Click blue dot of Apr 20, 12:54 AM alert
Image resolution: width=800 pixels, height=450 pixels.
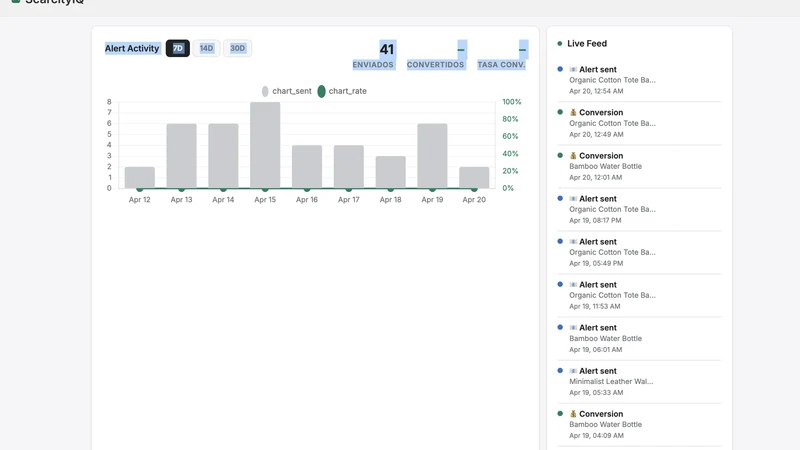(560, 69)
